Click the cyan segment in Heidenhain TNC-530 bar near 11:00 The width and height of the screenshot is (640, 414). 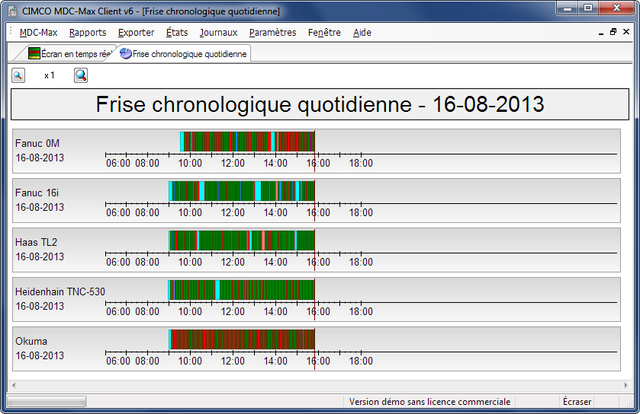(218, 290)
